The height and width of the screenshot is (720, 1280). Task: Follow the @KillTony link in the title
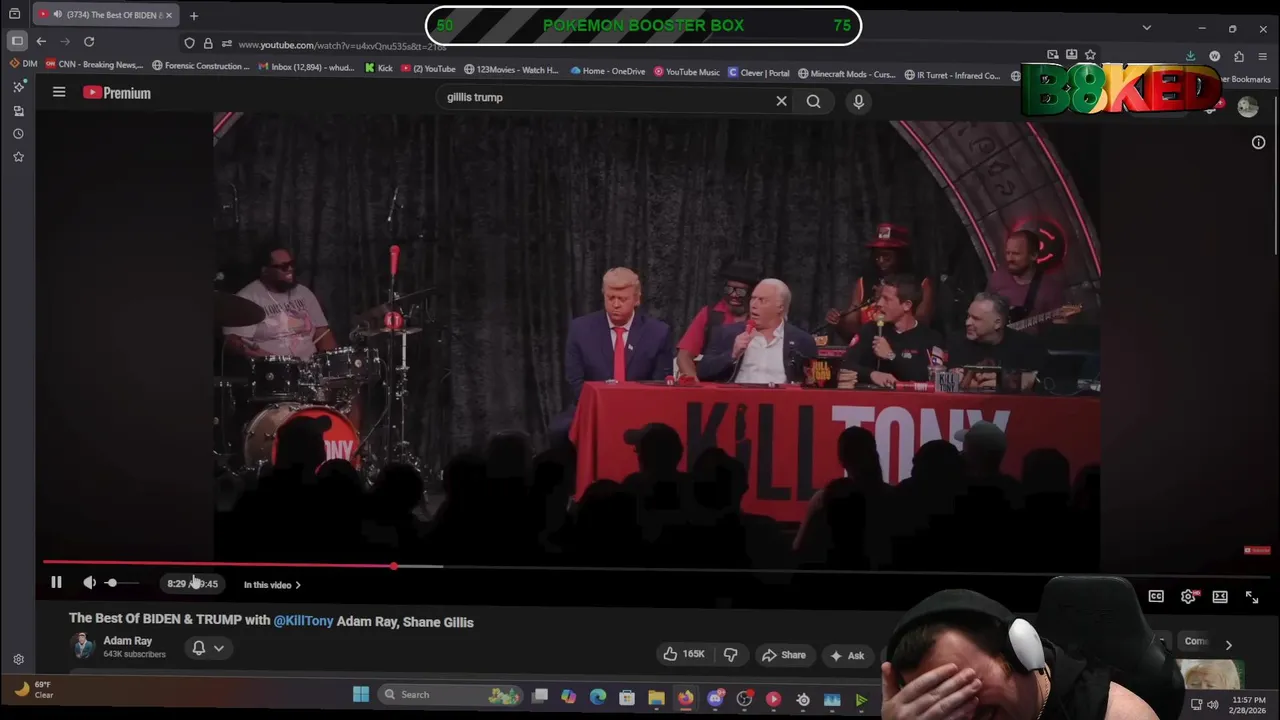click(x=303, y=622)
